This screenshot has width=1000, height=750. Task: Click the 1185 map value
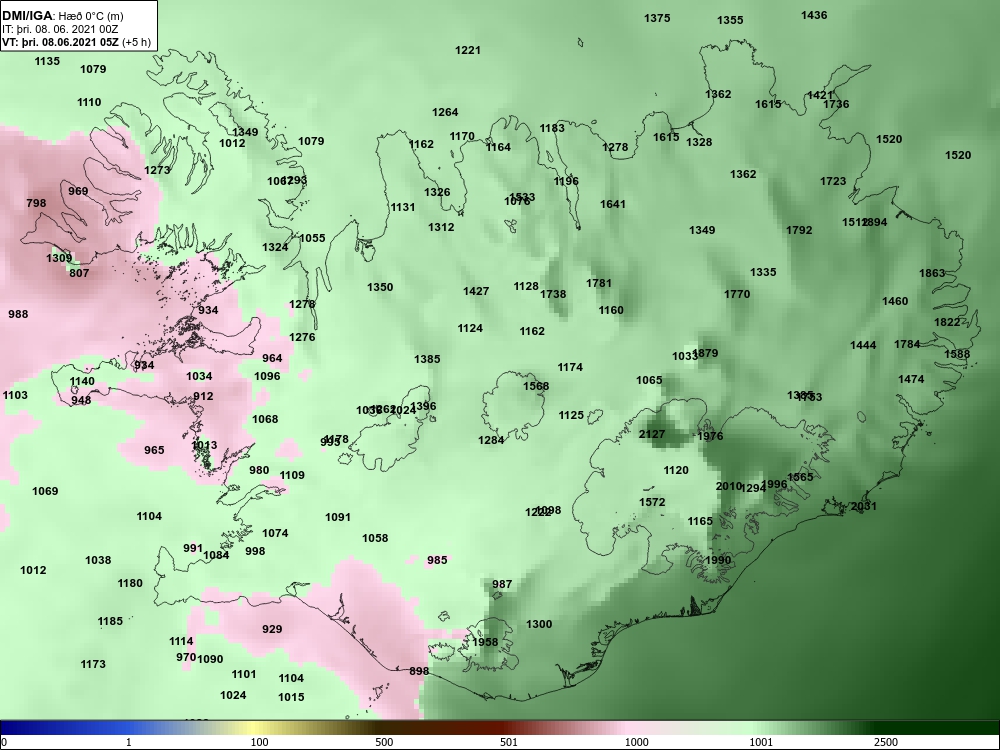click(110, 621)
